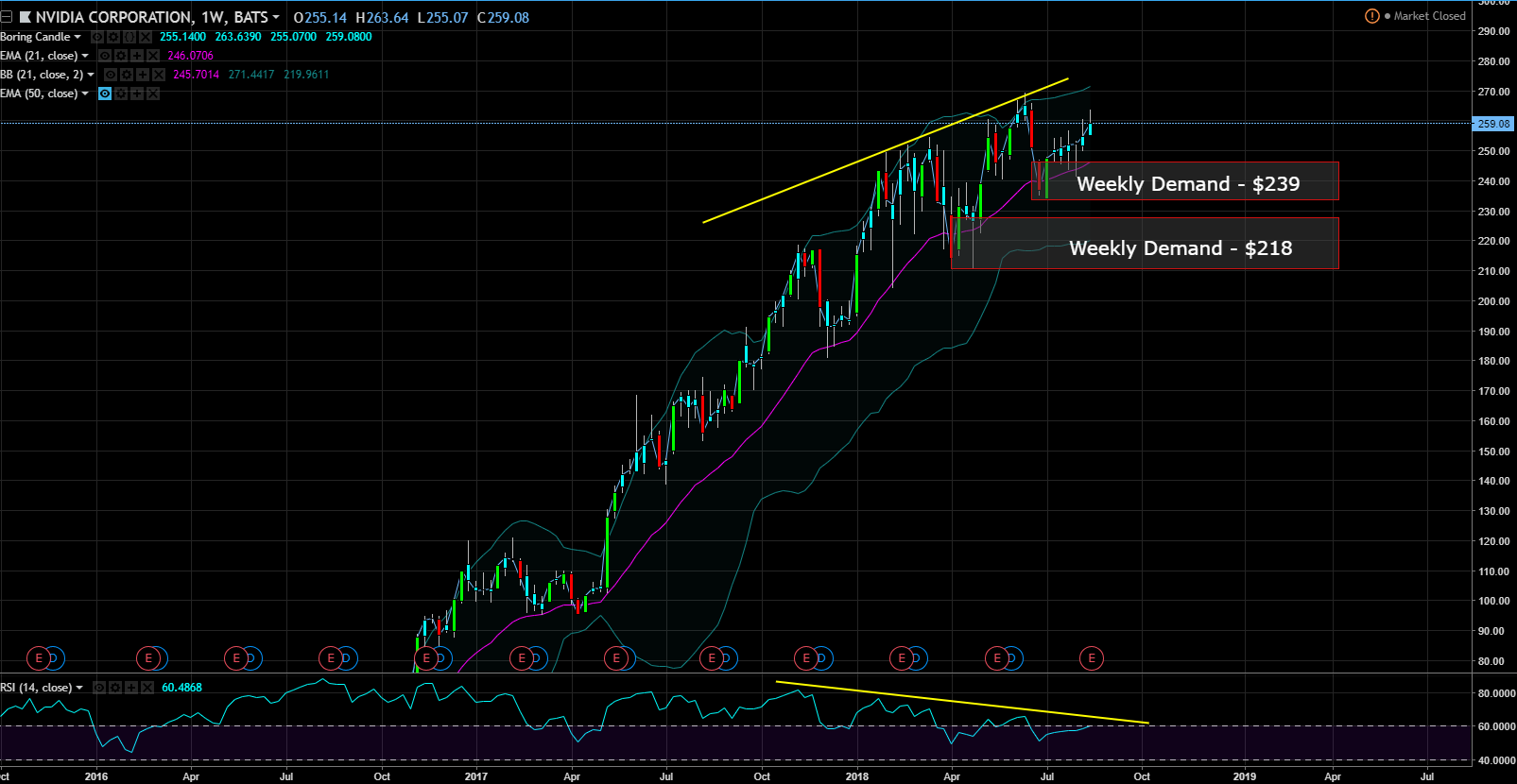Click the plus icon on EMA (50, close)
Image resolution: width=1517 pixels, height=784 pixels.
tap(137, 94)
